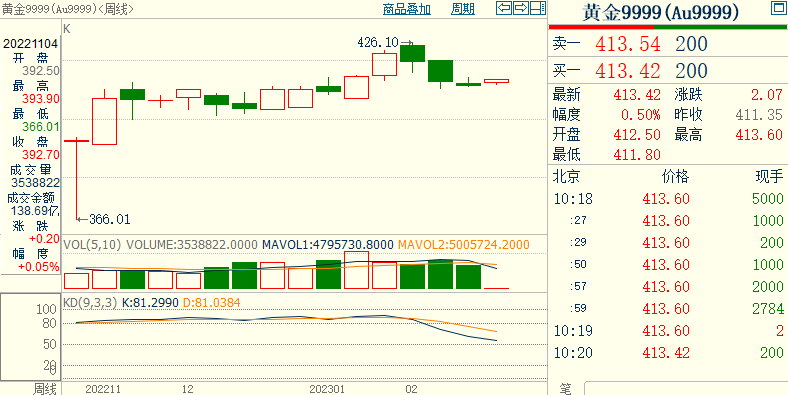This screenshot has width=788, height=395.
Task: Select the 10:20 trade row
Action: pos(668,353)
